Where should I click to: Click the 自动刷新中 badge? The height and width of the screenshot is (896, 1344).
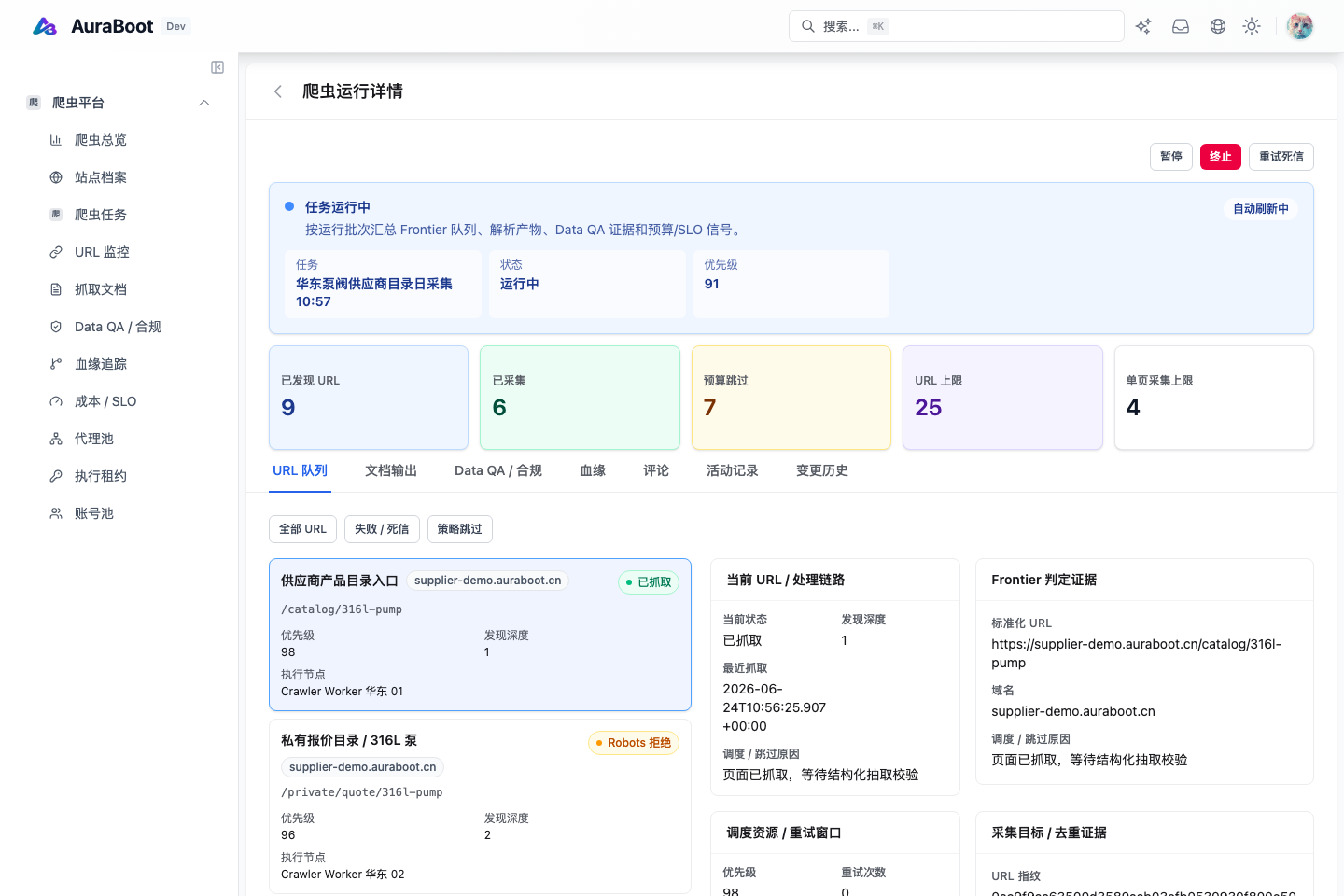click(1261, 209)
